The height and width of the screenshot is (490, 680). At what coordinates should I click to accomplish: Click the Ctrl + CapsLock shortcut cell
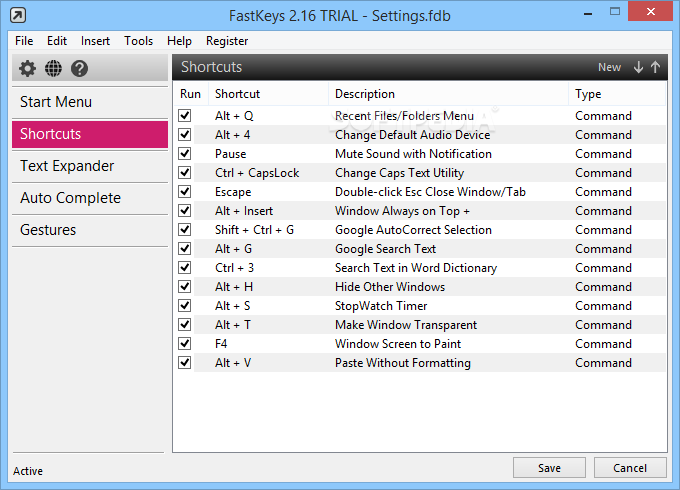257,173
